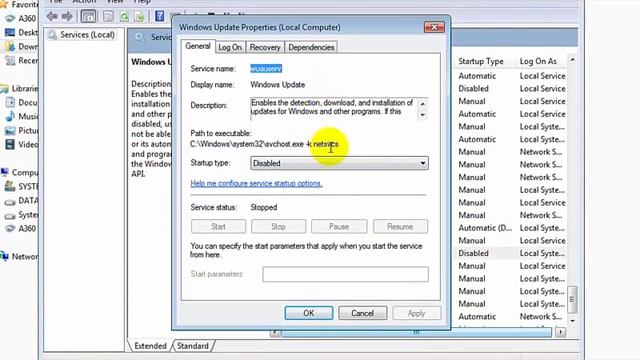This screenshot has height=360, width=640.
Task: Close the Windows Update Properties dialog
Action: click(x=434, y=27)
